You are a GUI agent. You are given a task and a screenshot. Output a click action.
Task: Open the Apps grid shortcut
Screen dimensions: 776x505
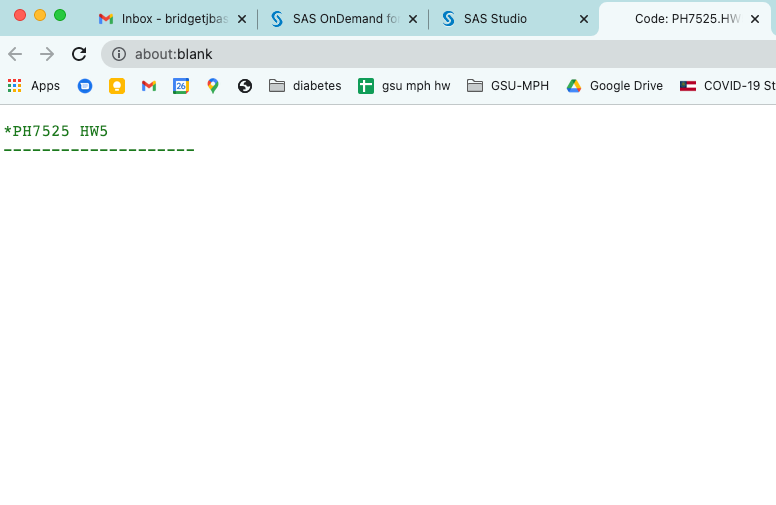[34, 86]
